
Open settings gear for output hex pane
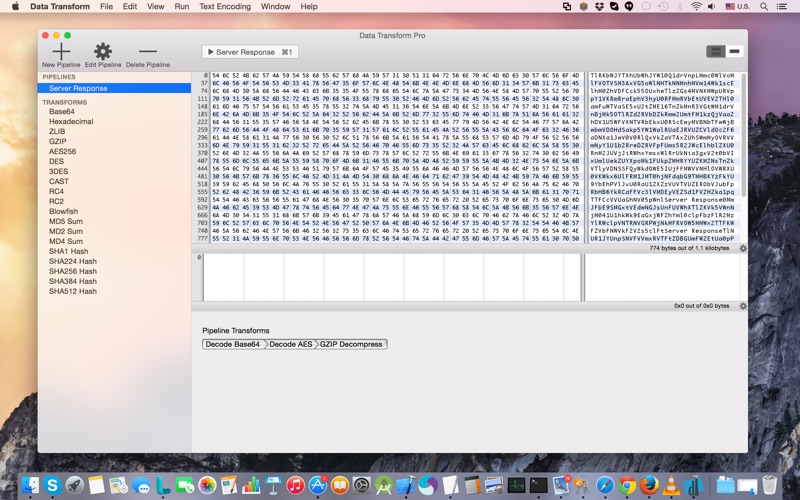[x=743, y=306]
